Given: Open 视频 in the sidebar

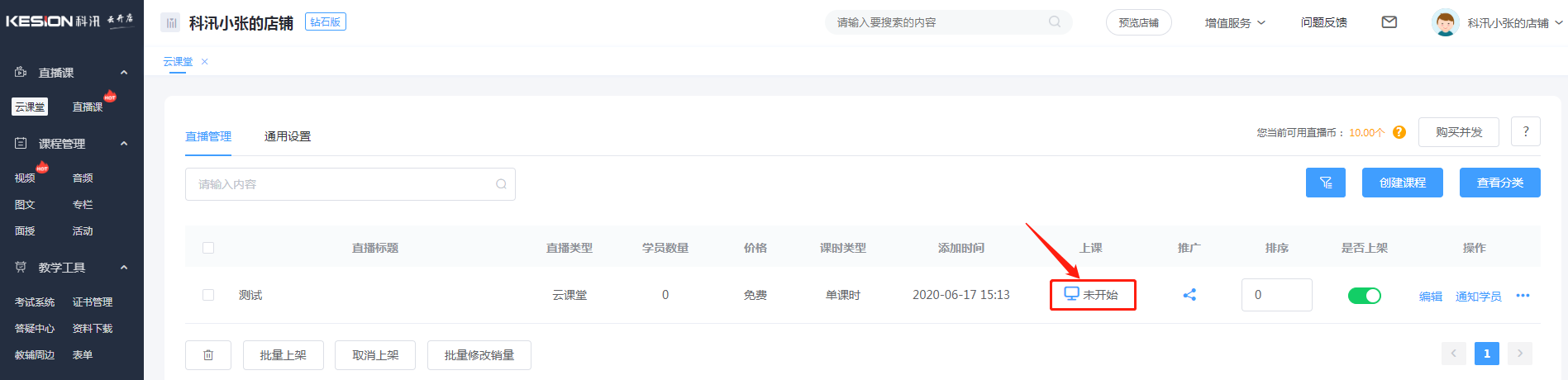Looking at the screenshot, I should pos(25,178).
